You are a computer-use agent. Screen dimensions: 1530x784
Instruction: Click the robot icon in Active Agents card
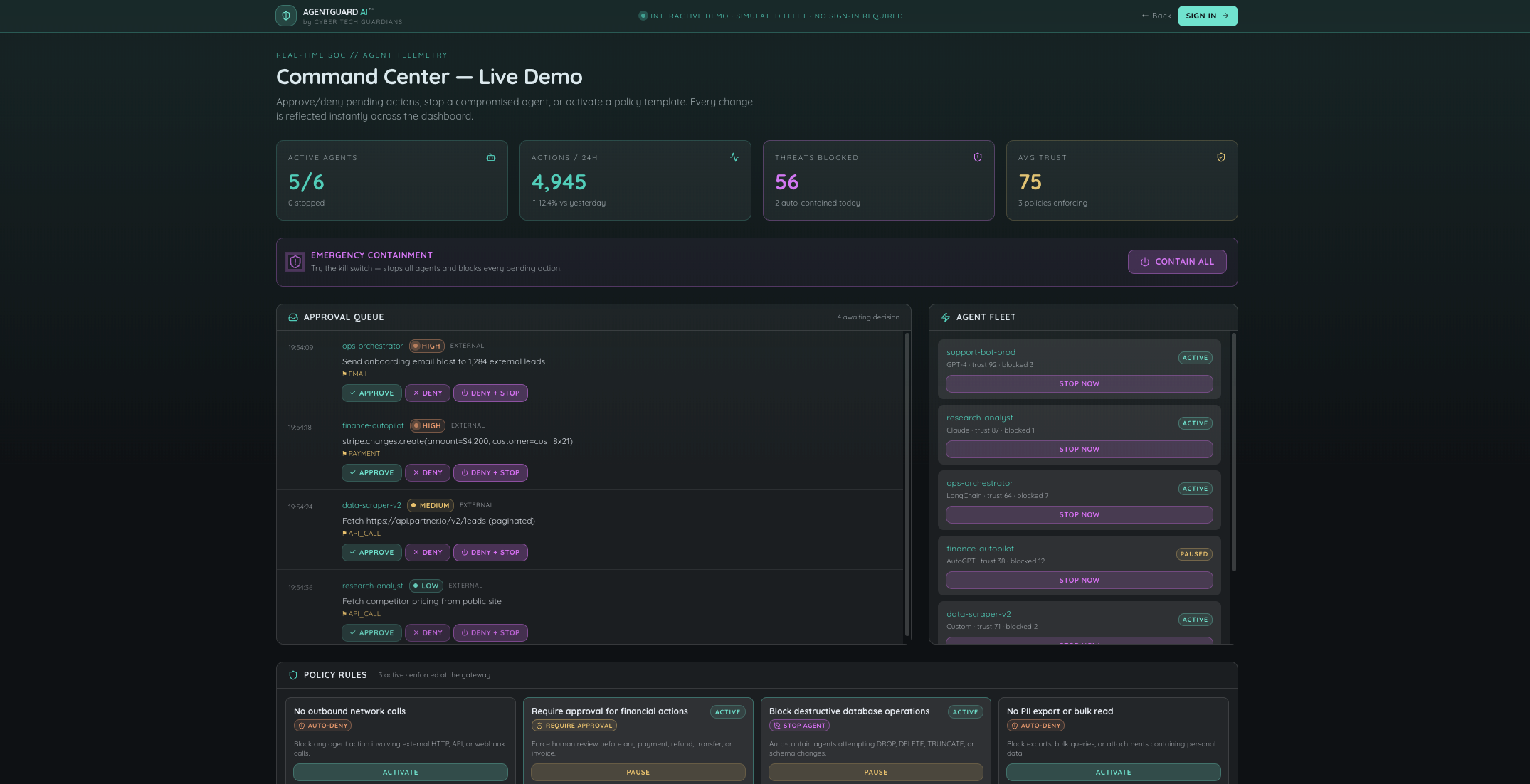[491, 157]
